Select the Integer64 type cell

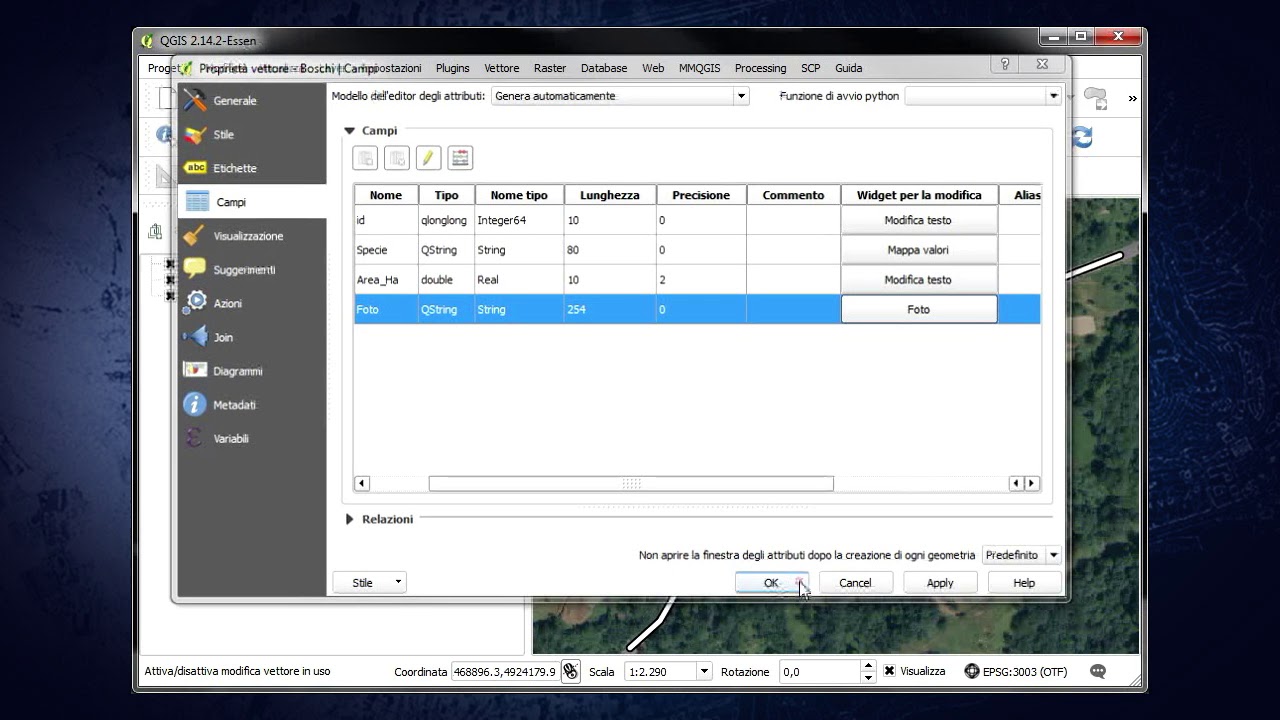tap(519, 220)
